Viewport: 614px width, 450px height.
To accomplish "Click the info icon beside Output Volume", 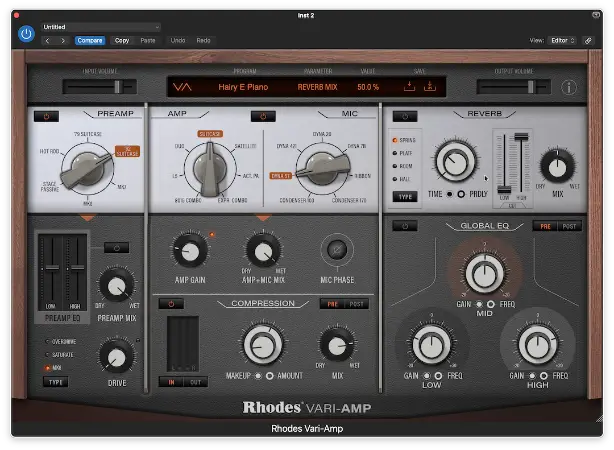I will click(569, 87).
